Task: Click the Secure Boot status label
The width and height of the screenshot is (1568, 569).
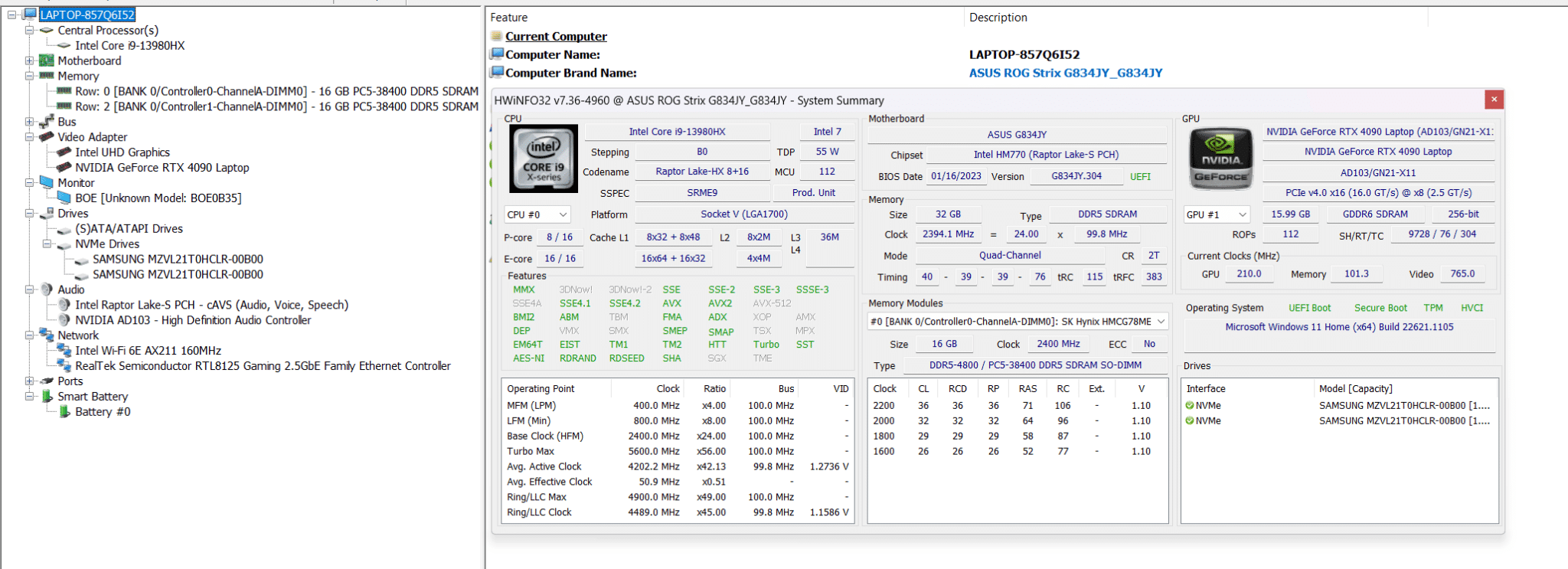Action: [1380, 308]
